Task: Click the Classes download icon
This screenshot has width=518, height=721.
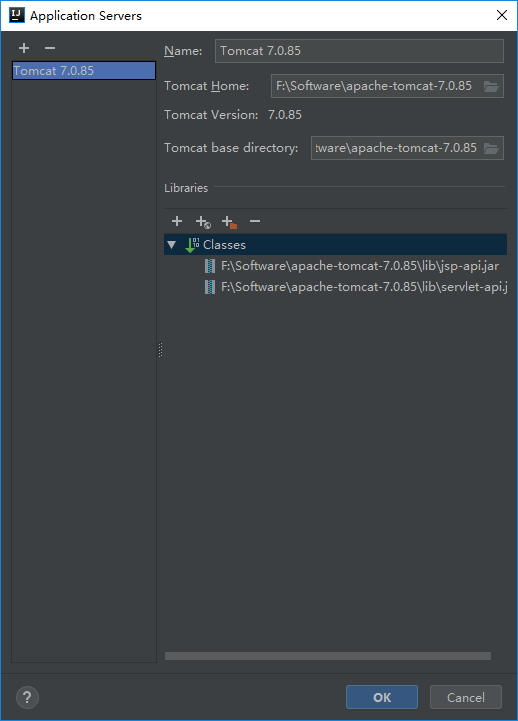Action: coord(192,245)
